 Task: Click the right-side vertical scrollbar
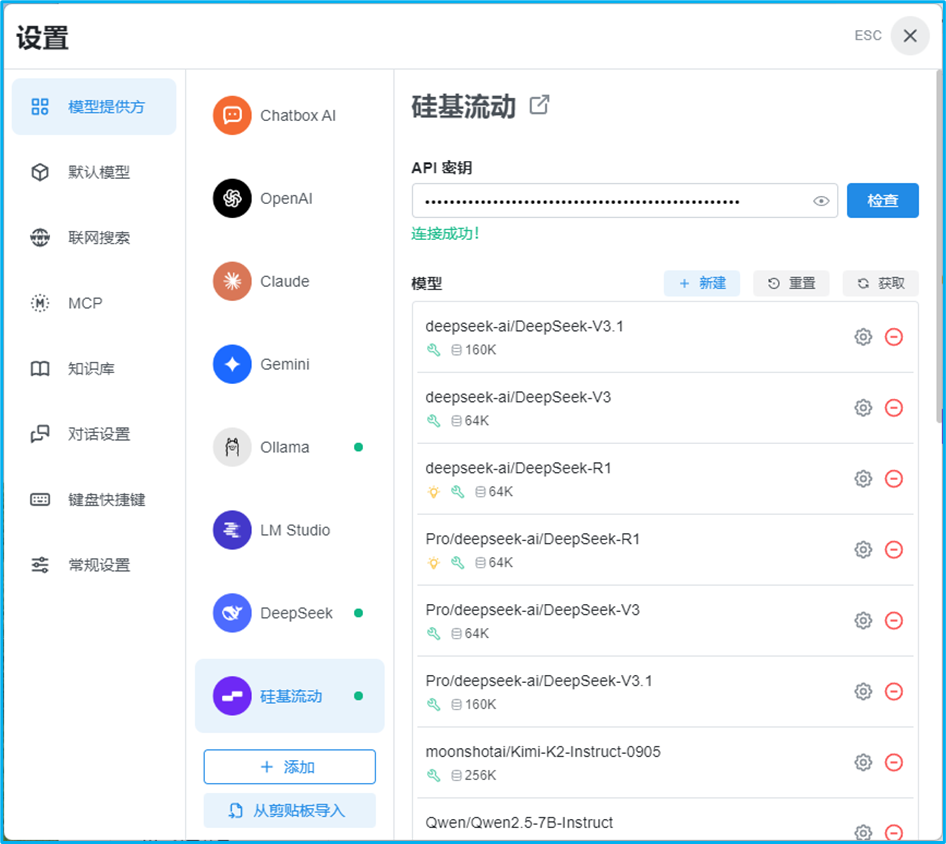tap(939, 247)
